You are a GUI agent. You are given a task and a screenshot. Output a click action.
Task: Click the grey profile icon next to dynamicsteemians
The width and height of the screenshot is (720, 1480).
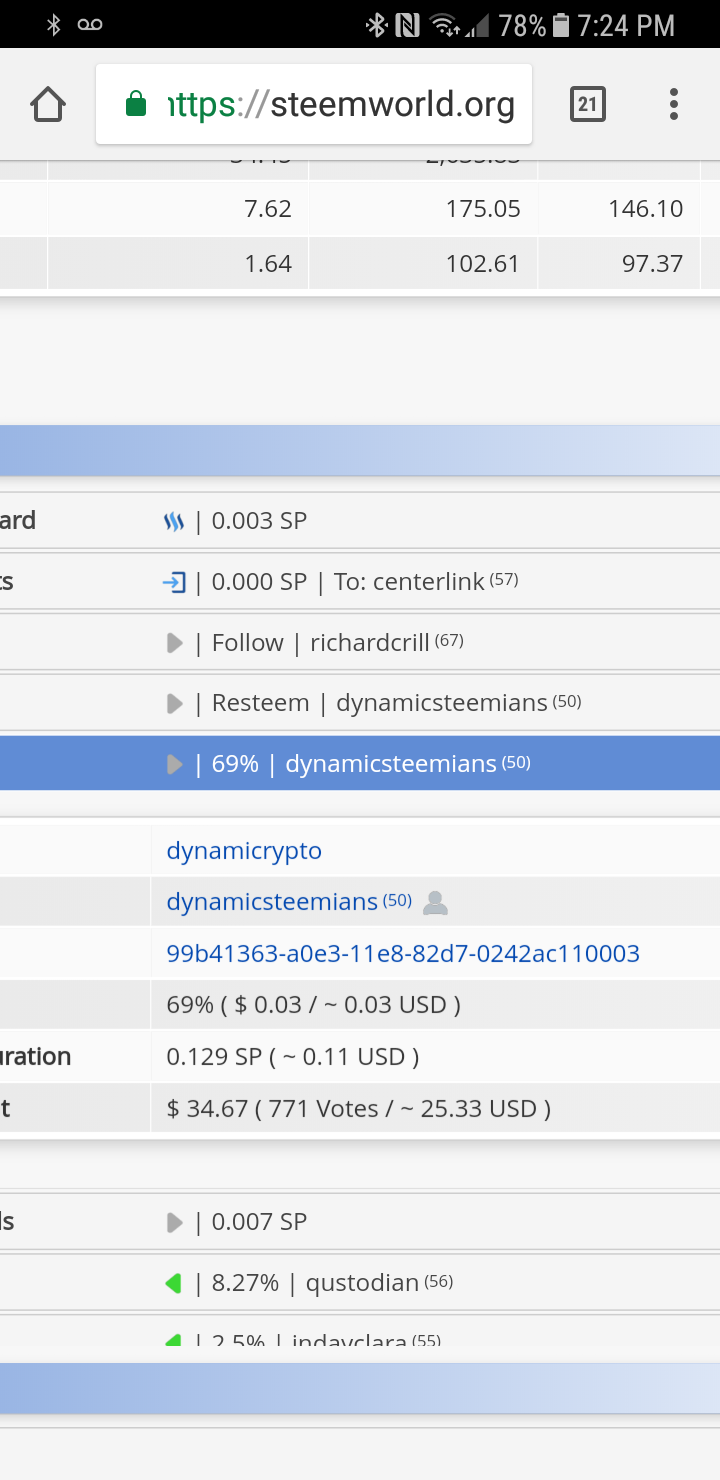pyautogui.click(x=435, y=903)
